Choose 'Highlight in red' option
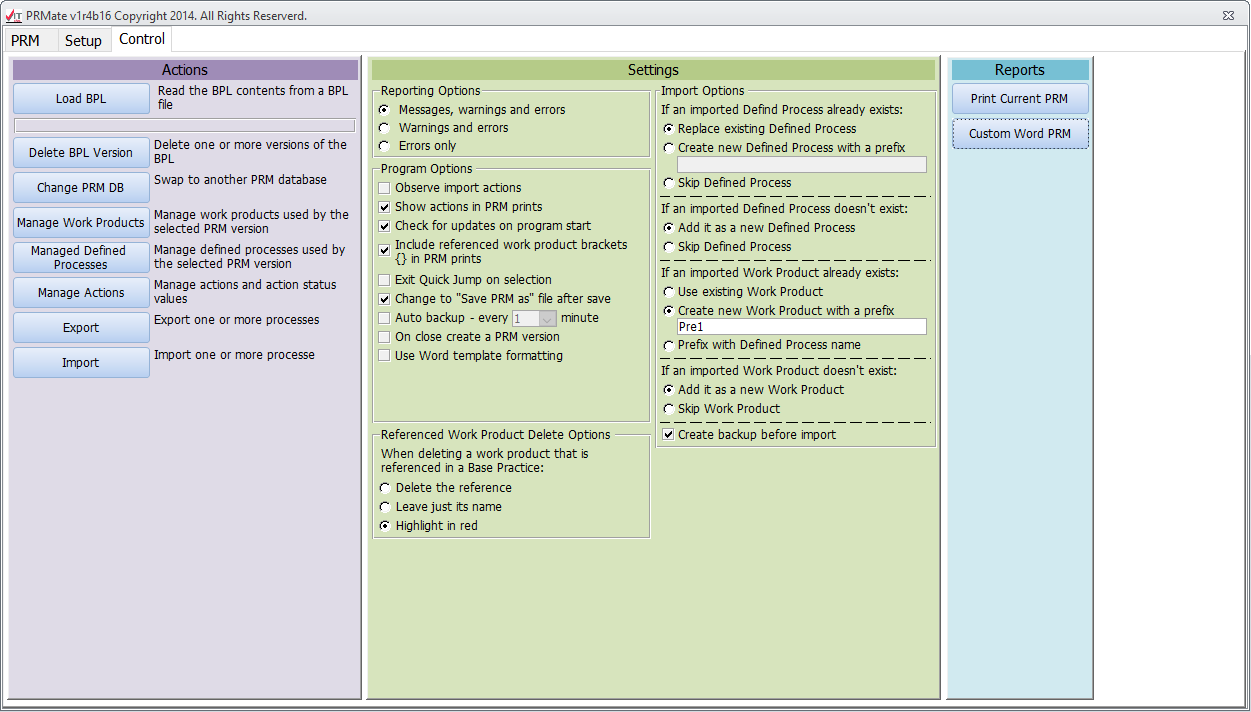The height and width of the screenshot is (712, 1251). [x=386, y=526]
